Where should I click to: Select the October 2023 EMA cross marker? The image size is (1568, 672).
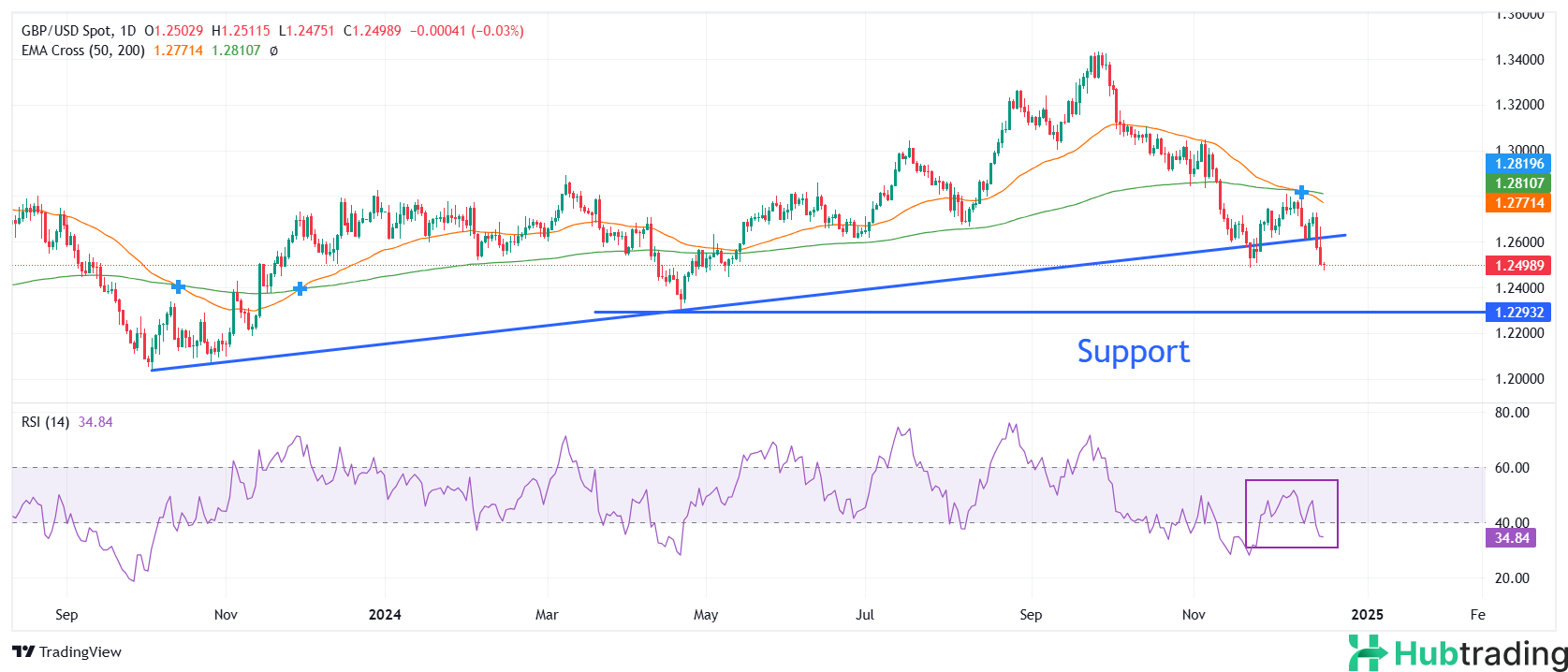[x=178, y=286]
